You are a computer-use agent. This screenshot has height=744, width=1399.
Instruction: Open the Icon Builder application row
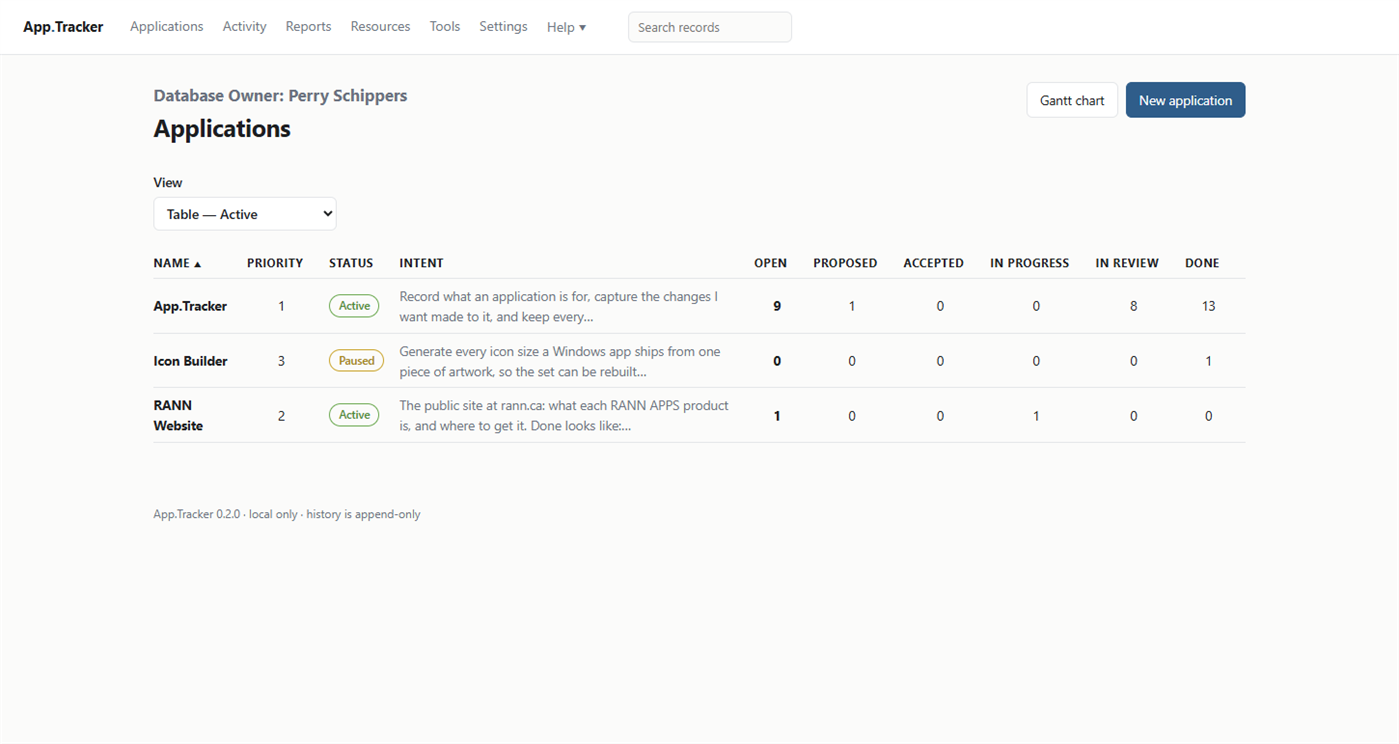coord(699,361)
